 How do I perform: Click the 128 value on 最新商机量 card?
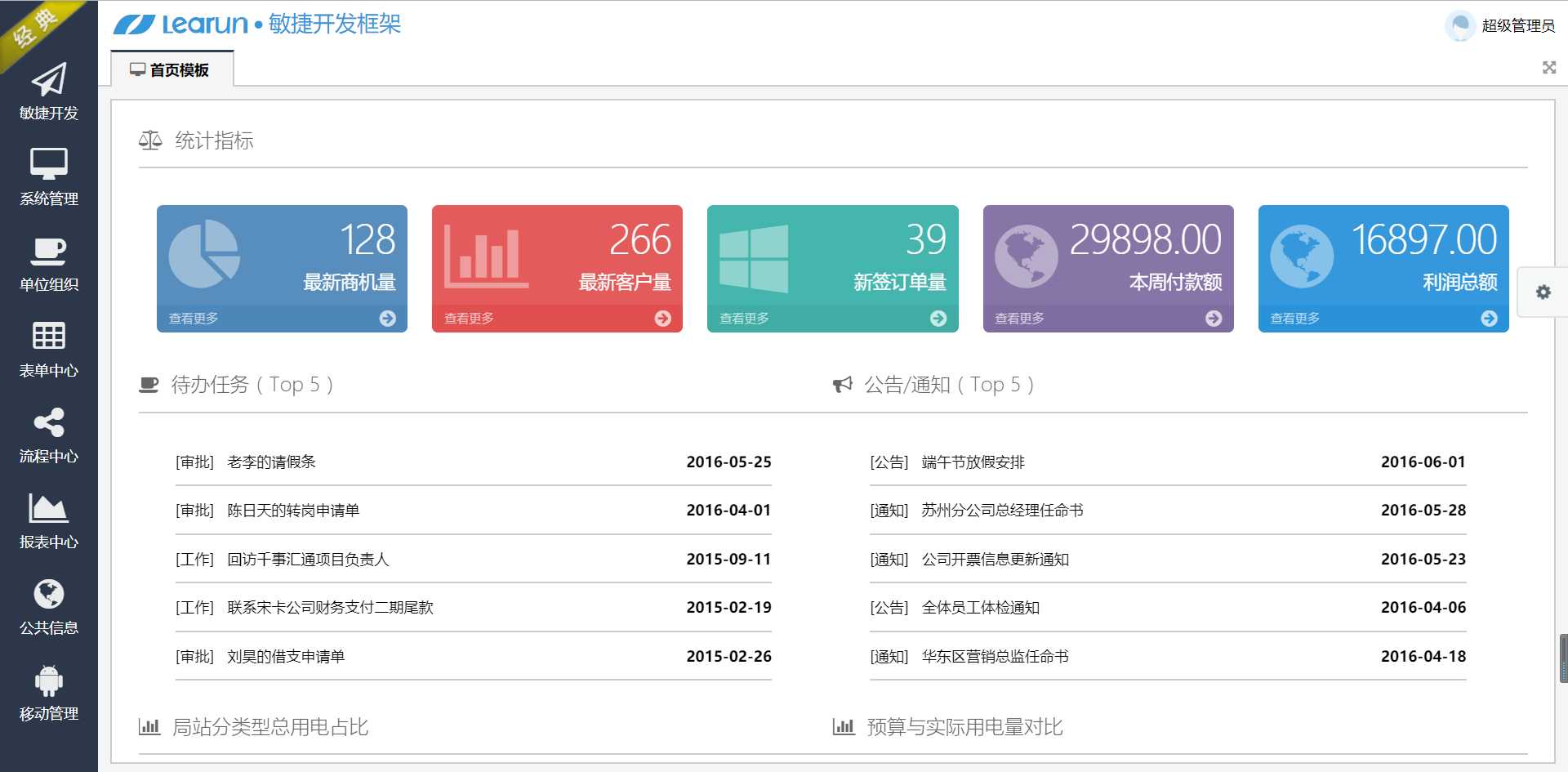[x=367, y=239]
